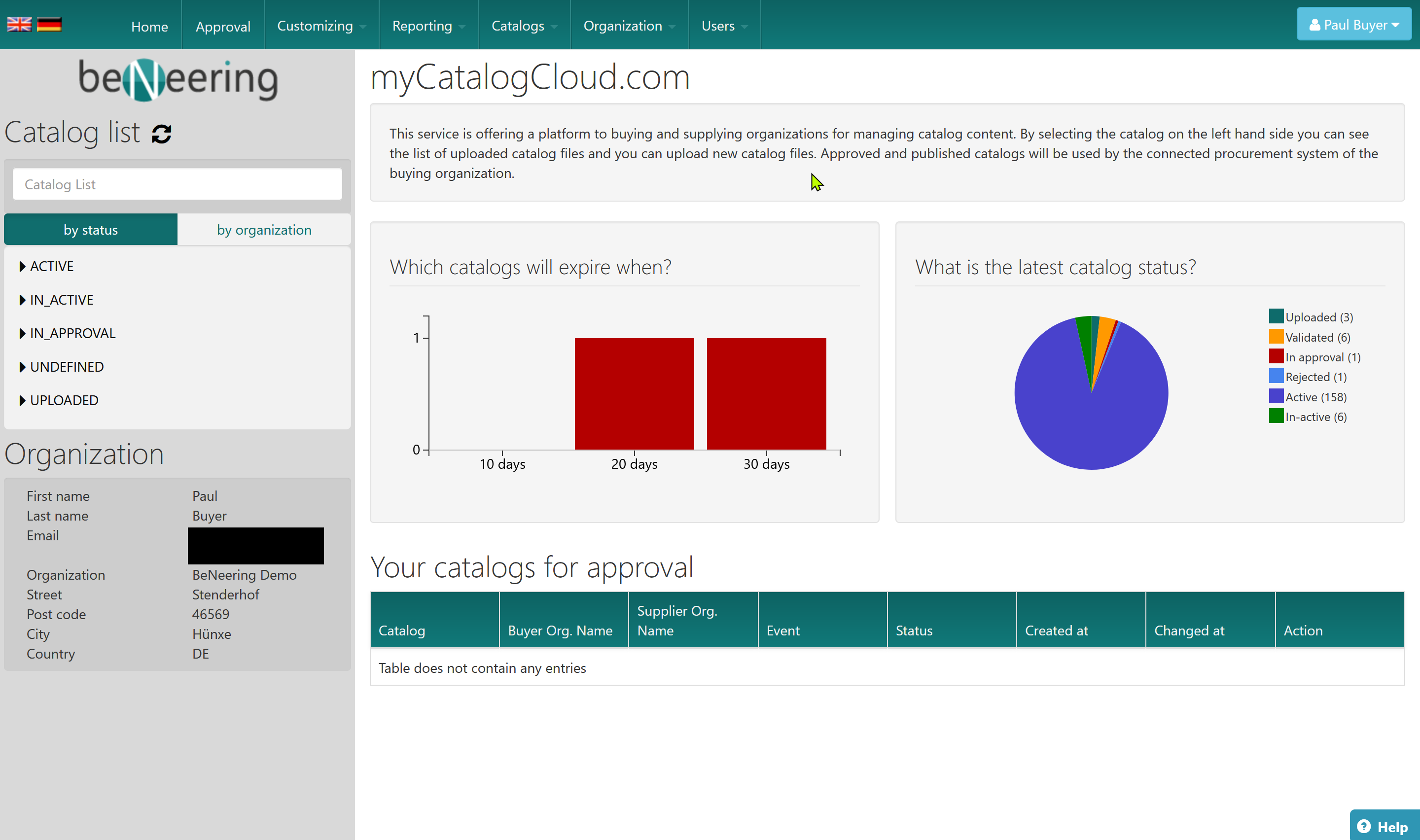The height and width of the screenshot is (840, 1420).
Task: Open Paul Buyer user dropdown
Action: (1353, 24)
